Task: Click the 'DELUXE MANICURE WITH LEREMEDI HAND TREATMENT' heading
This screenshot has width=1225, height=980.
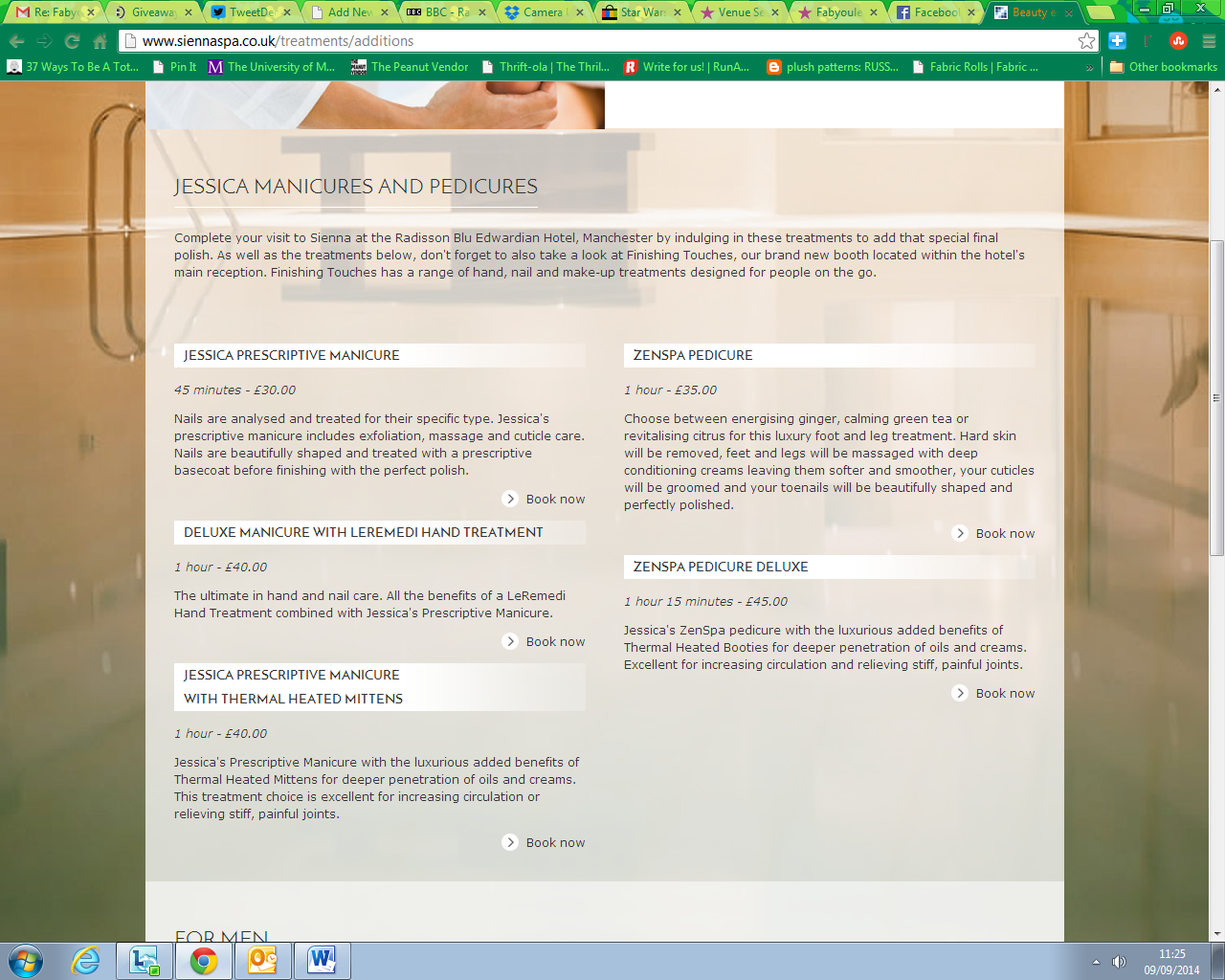Action: click(364, 532)
